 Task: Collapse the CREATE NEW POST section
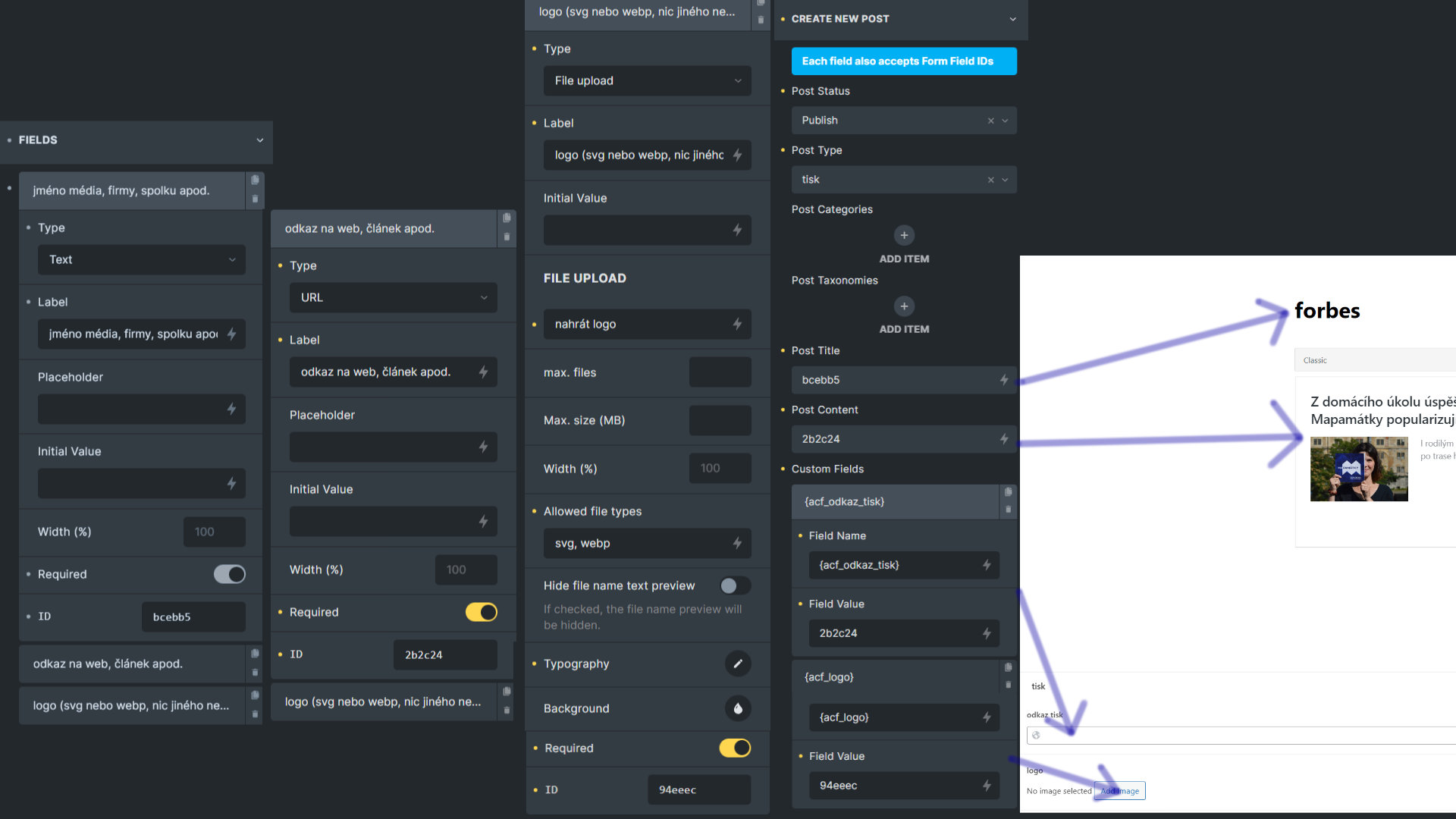1012,19
